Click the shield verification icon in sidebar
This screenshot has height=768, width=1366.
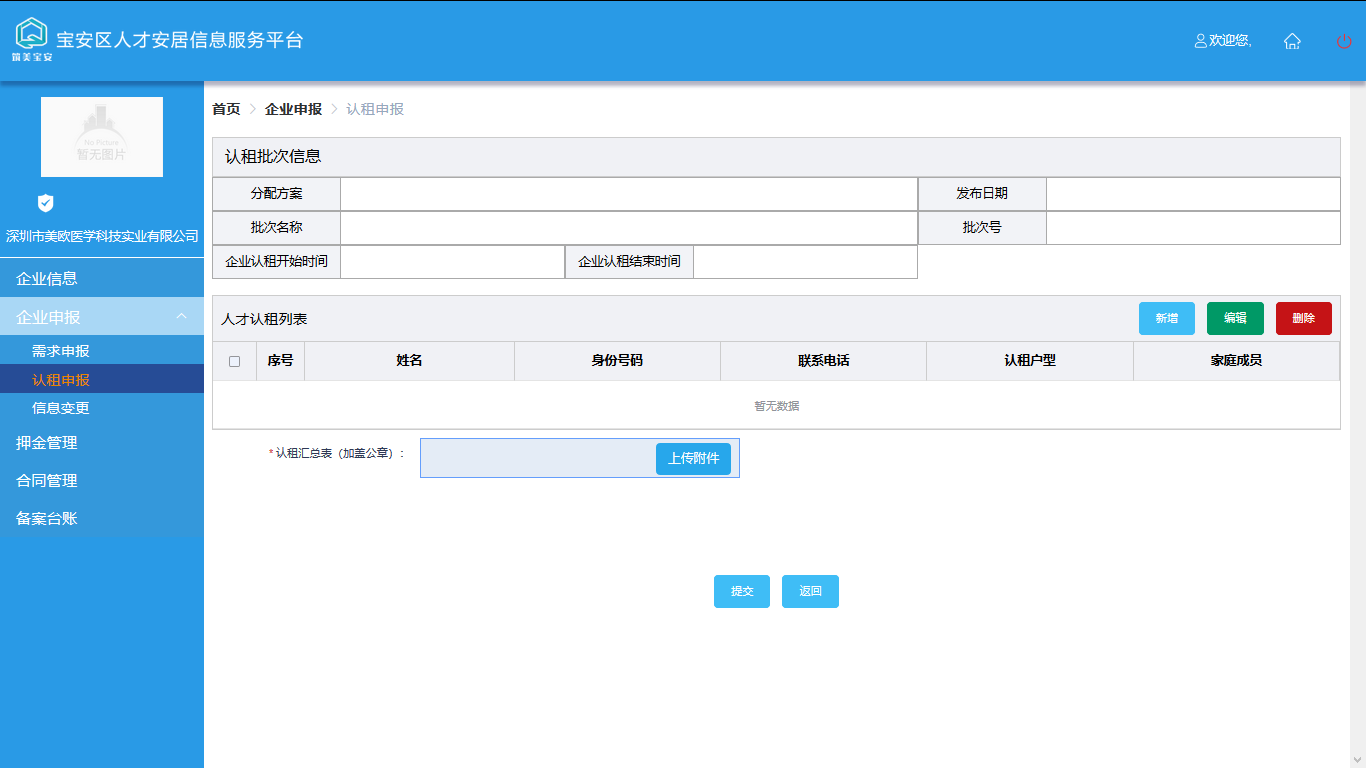[45, 203]
